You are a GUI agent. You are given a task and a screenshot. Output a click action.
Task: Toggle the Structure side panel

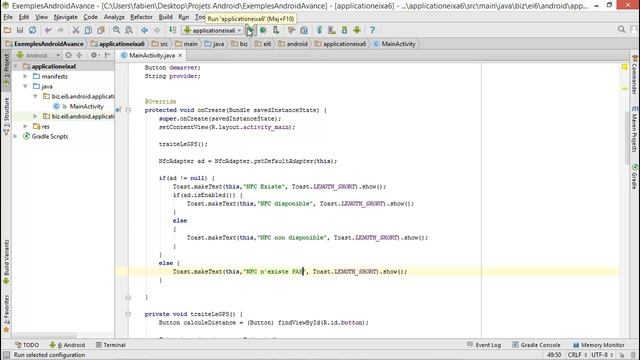[6, 116]
